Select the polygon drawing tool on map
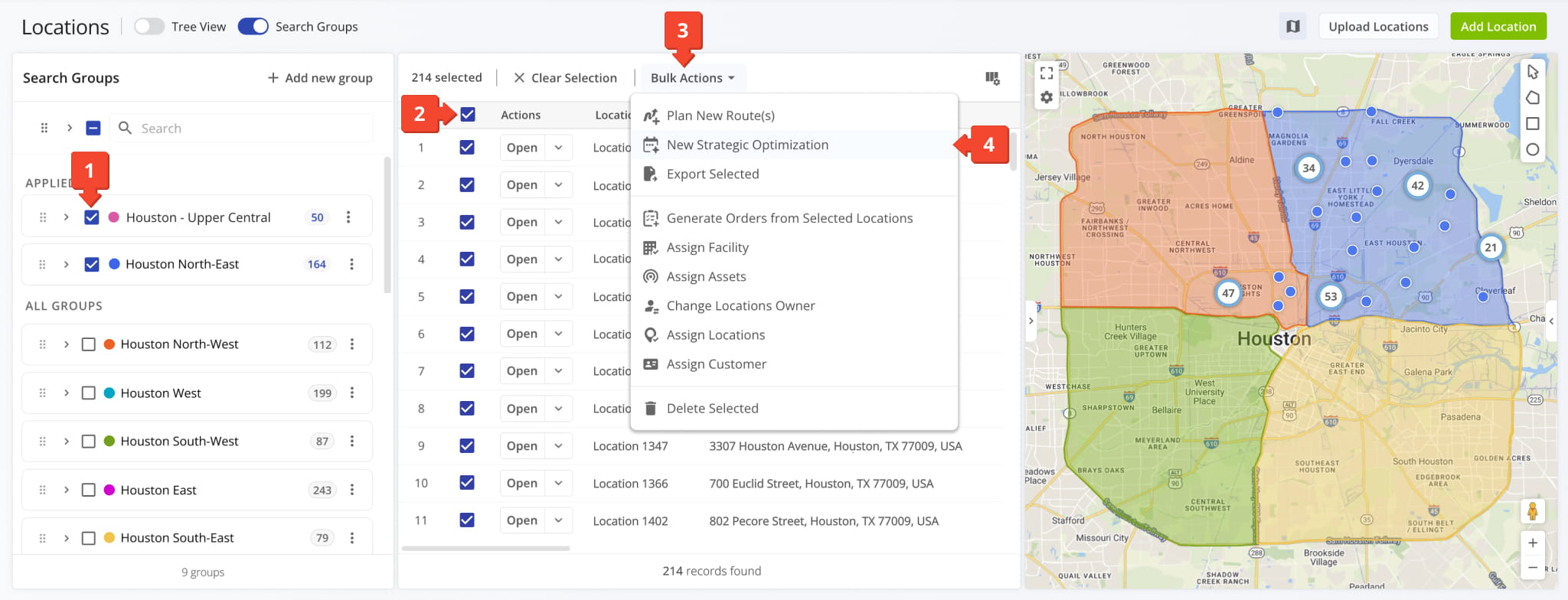This screenshot has width=1568, height=600. [x=1533, y=98]
